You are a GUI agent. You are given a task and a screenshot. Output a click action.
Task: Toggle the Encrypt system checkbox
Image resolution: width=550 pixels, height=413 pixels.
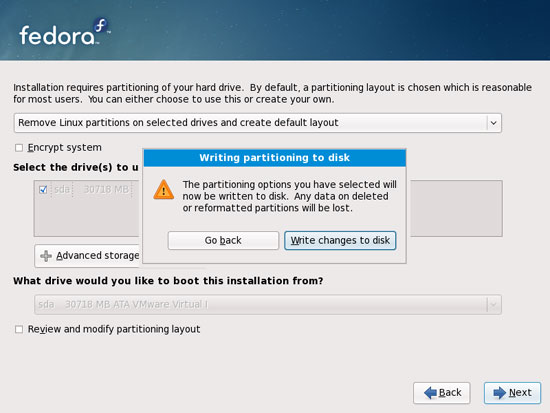click(x=19, y=148)
